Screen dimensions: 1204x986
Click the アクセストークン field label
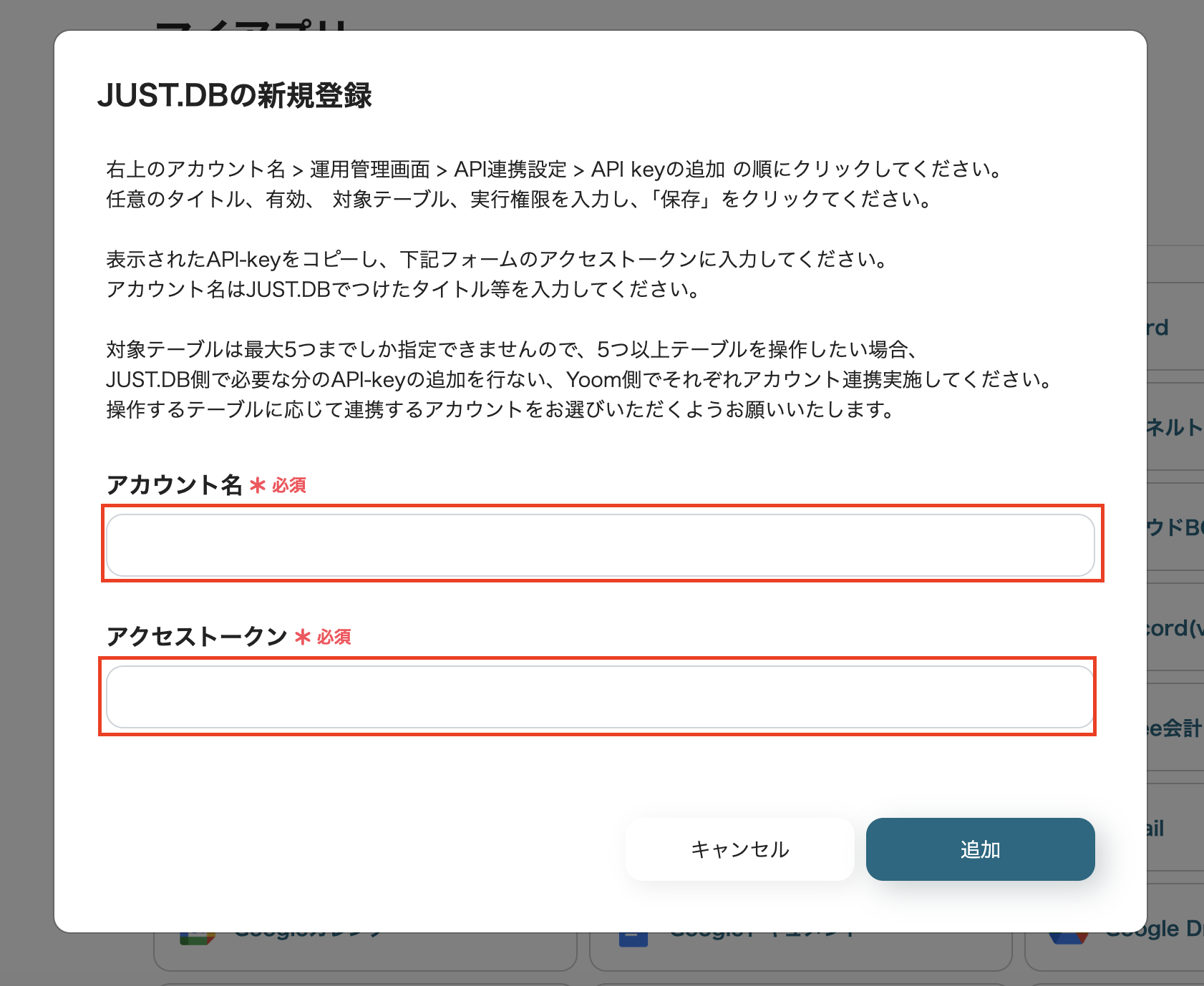[195, 636]
